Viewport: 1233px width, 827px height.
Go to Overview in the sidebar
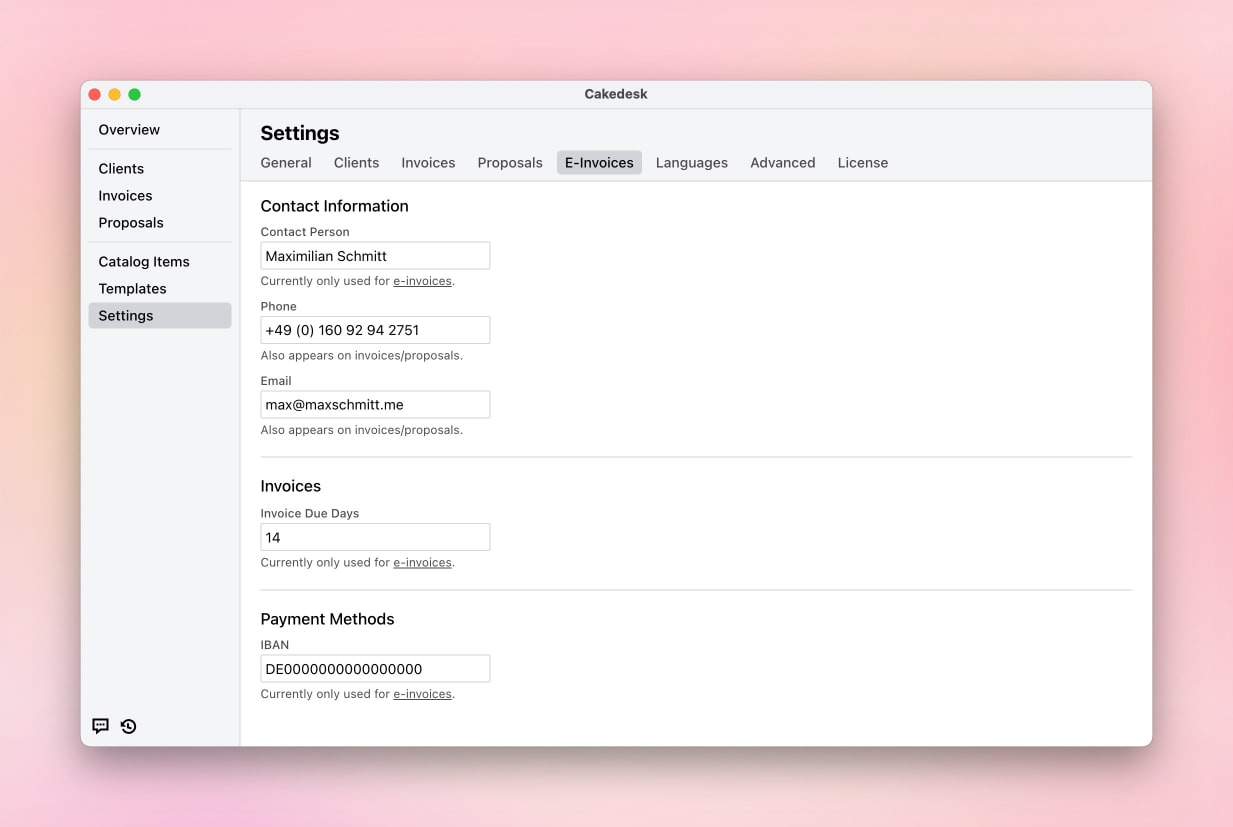(x=129, y=130)
